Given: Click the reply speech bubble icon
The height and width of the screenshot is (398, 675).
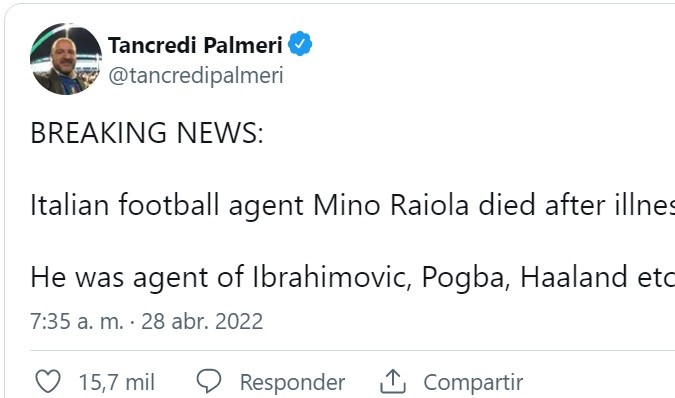Looking at the screenshot, I should point(209,381).
